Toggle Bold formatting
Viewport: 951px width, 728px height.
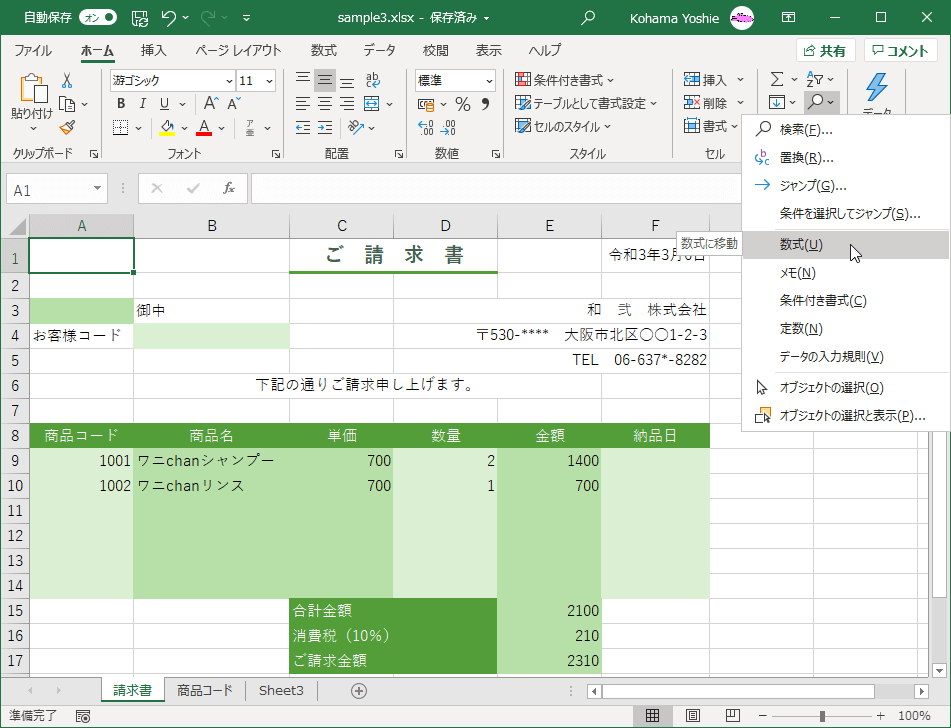coord(121,104)
